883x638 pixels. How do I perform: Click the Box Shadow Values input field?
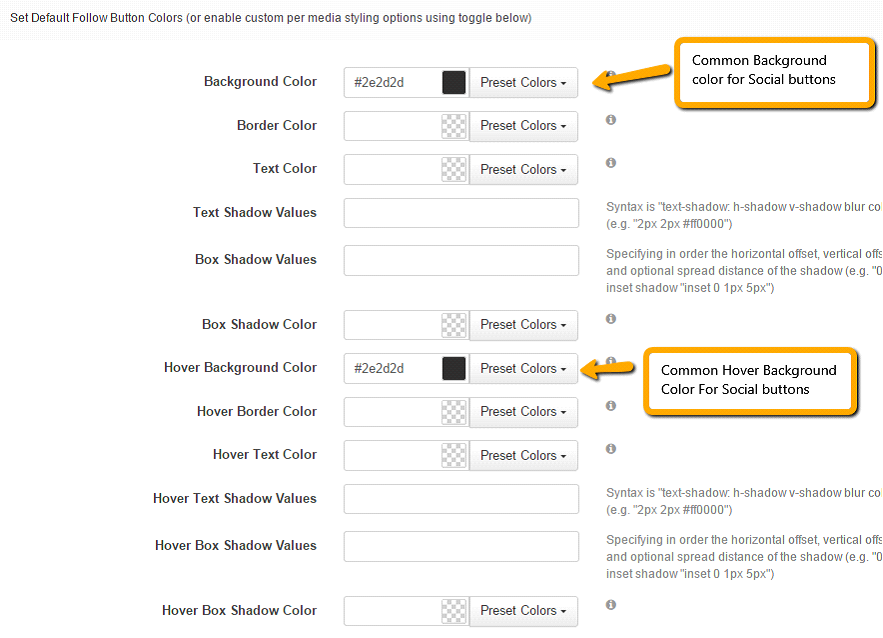click(461, 260)
